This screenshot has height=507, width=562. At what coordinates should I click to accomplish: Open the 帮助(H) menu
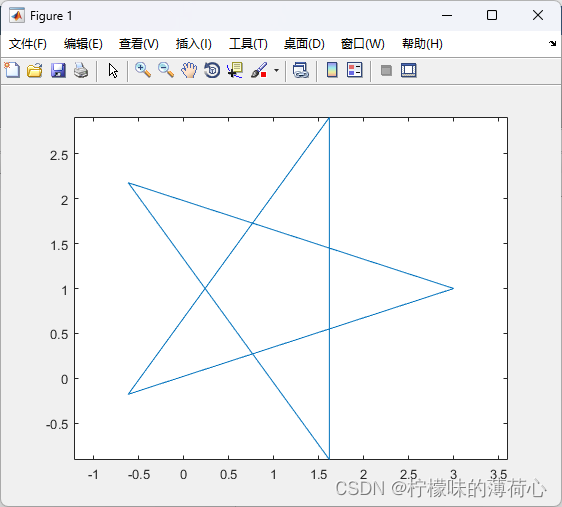tap(422, 44)
